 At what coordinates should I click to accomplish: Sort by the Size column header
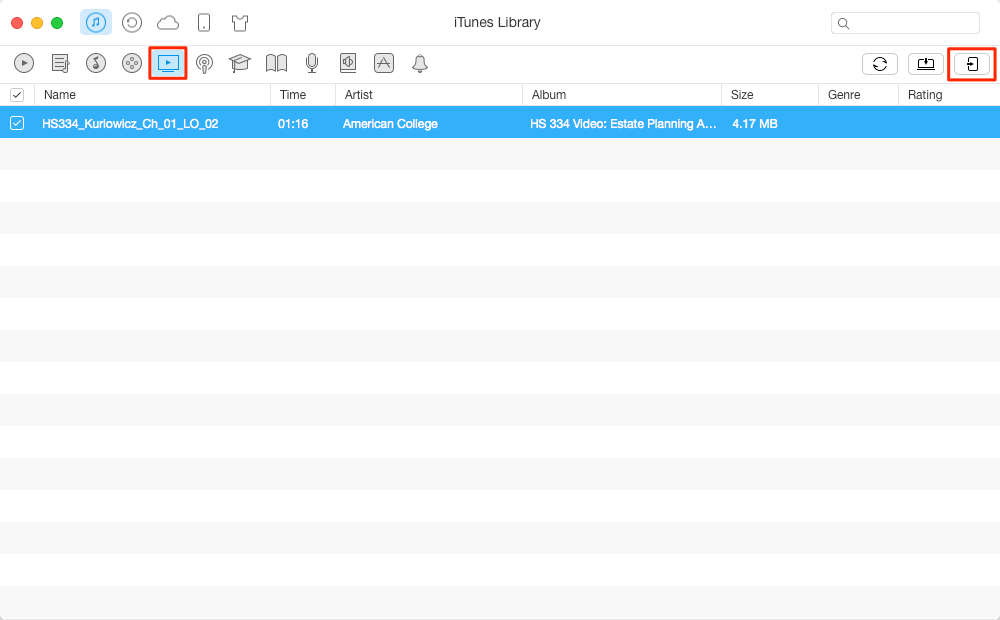[770, 95]
